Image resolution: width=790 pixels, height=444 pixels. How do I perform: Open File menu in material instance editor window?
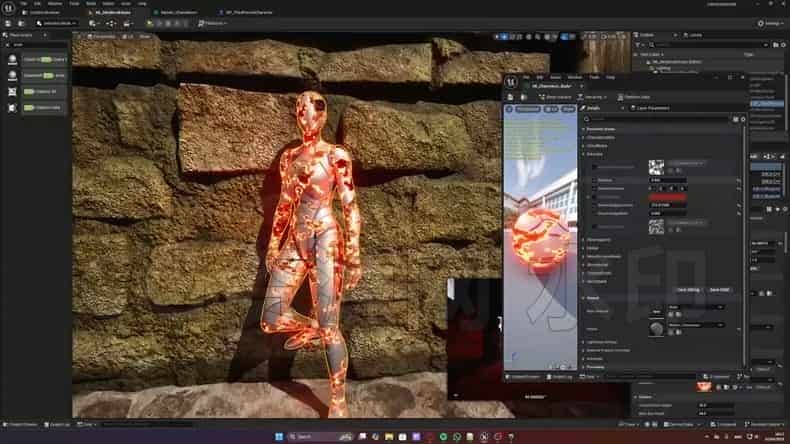click(526, 77)
